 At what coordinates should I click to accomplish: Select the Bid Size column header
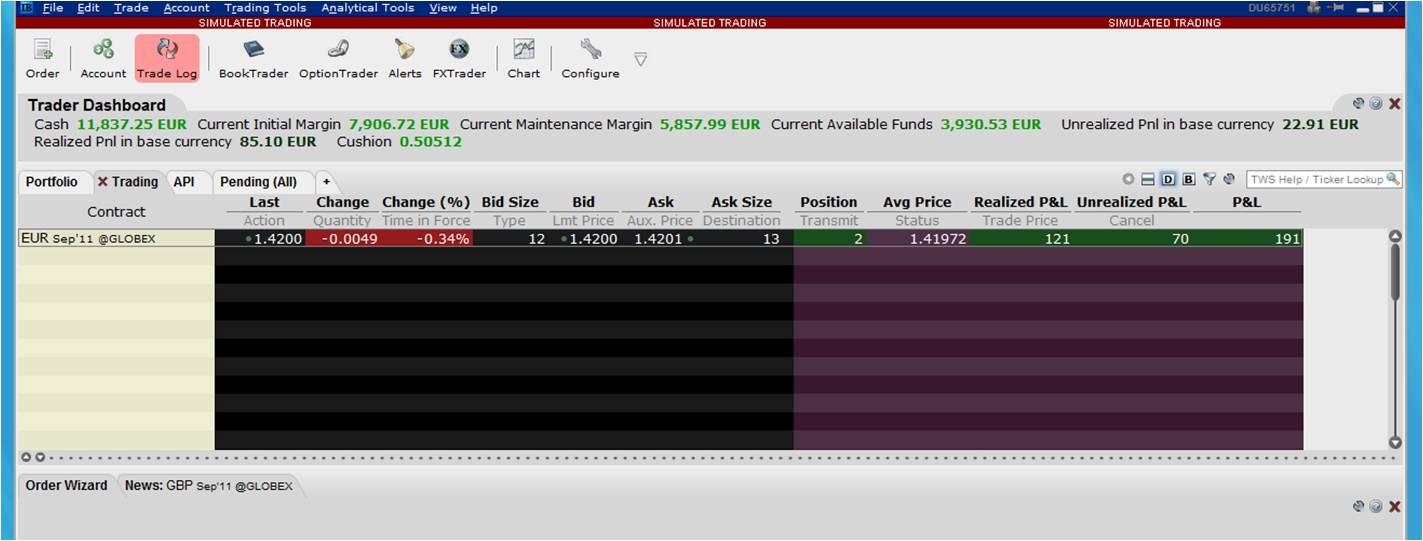coord(510,202)
